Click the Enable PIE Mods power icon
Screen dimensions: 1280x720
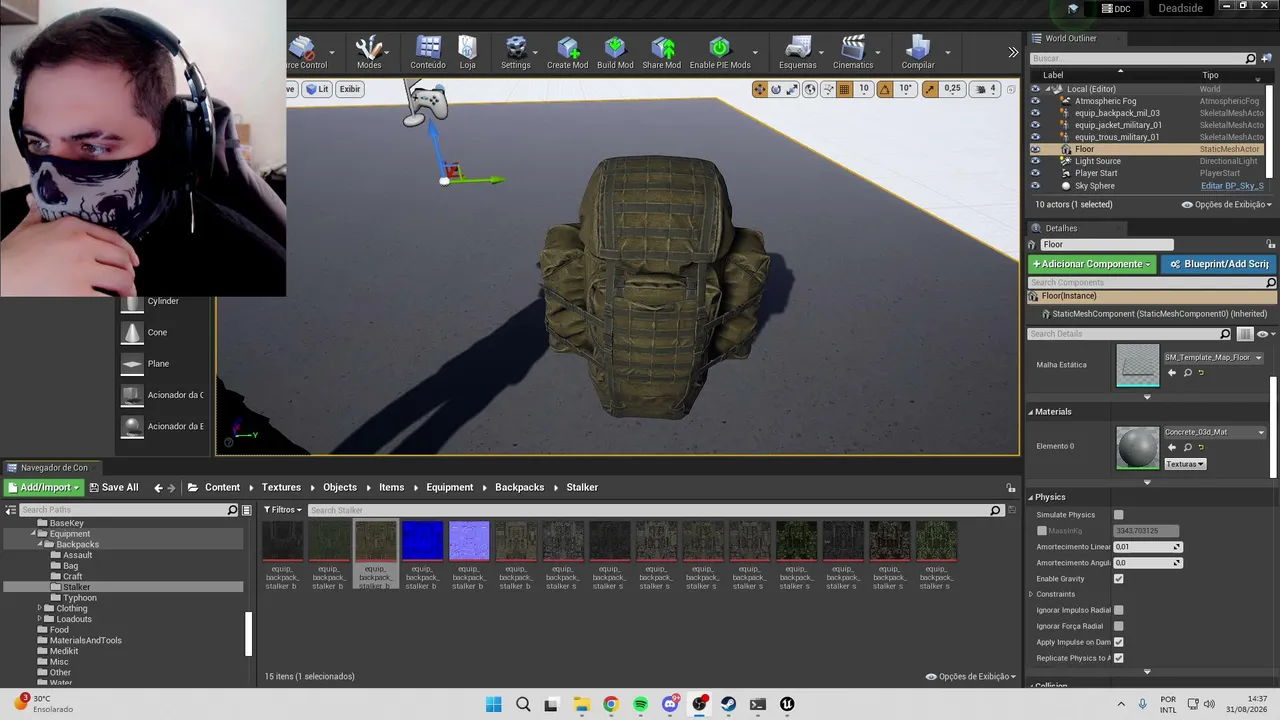(720, 52)
